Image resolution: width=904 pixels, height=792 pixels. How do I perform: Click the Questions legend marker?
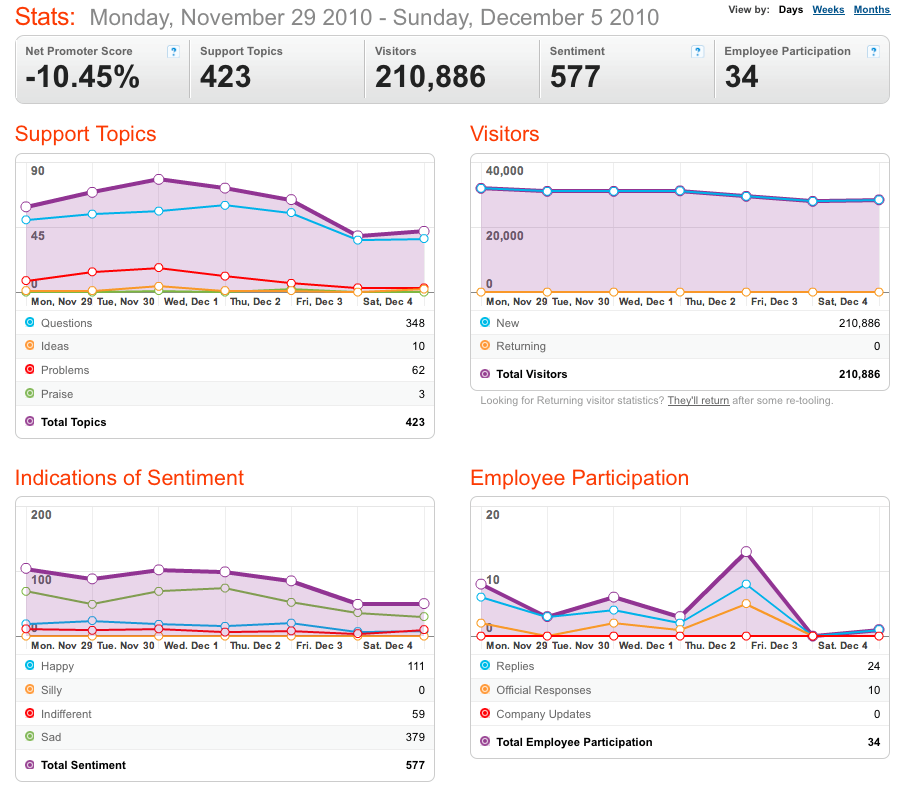[30, 322]
